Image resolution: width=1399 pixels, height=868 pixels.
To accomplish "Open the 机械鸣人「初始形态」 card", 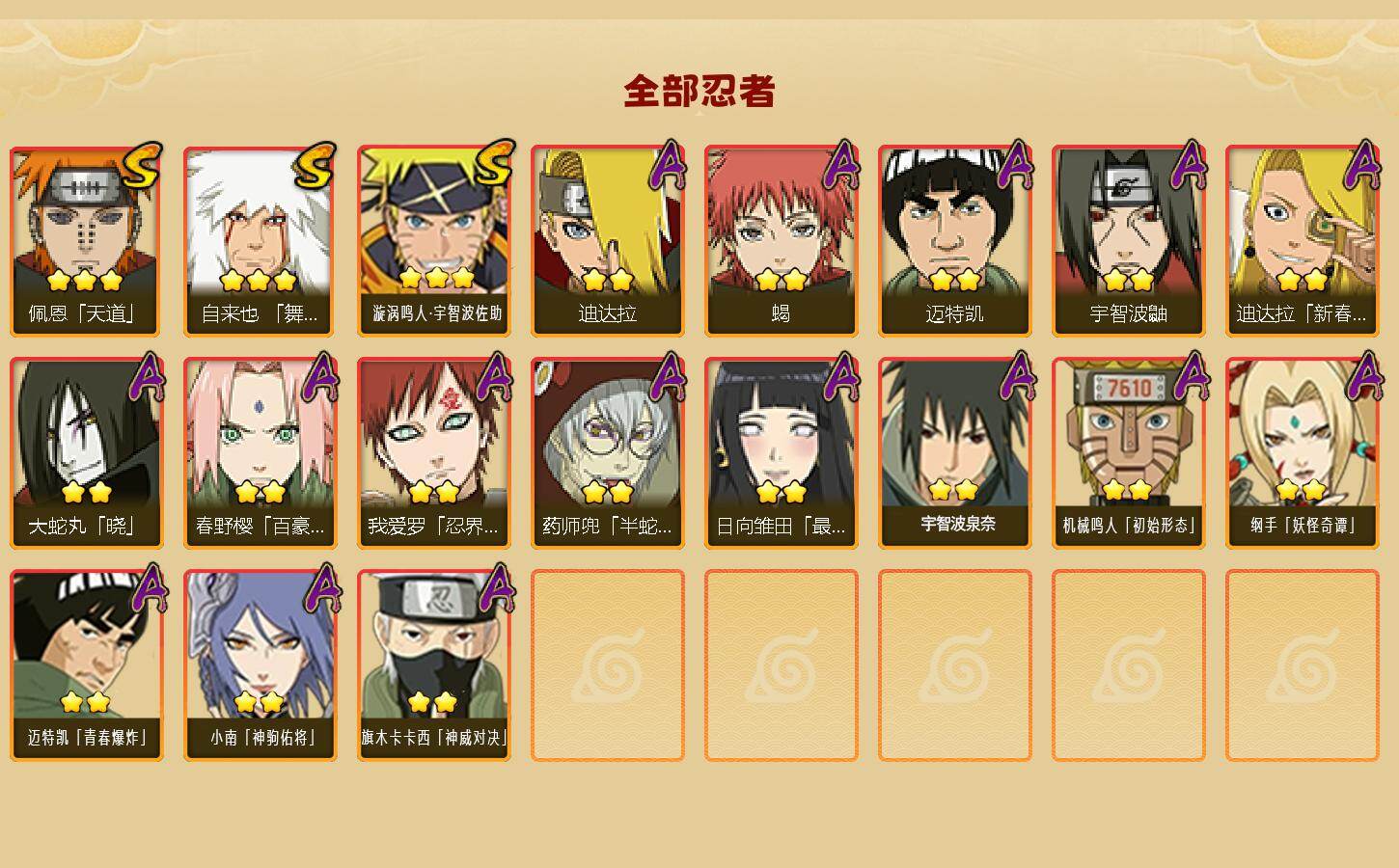I will pos(1129,453).
